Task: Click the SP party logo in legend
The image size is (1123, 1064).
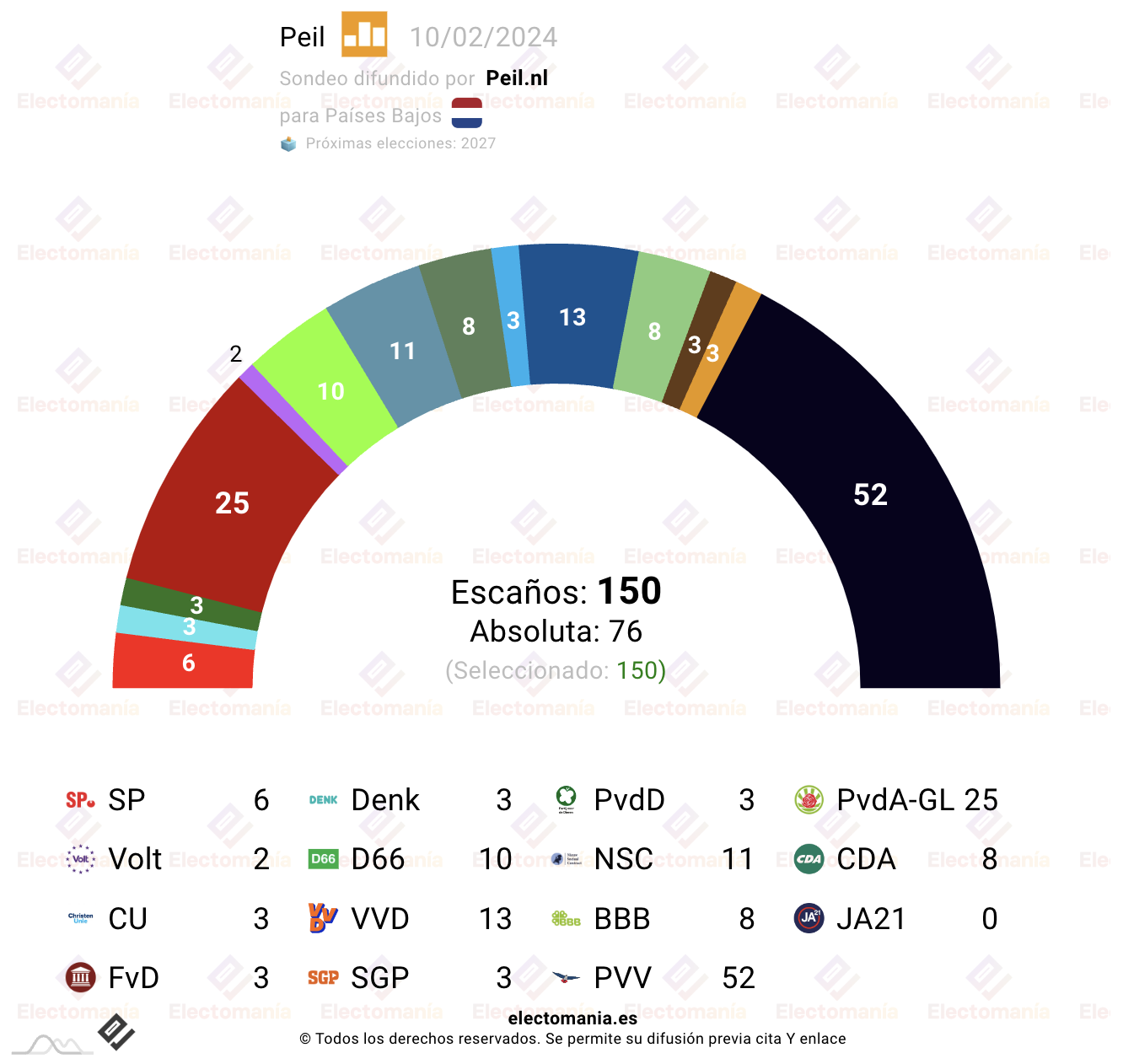Action: point(81,800)
